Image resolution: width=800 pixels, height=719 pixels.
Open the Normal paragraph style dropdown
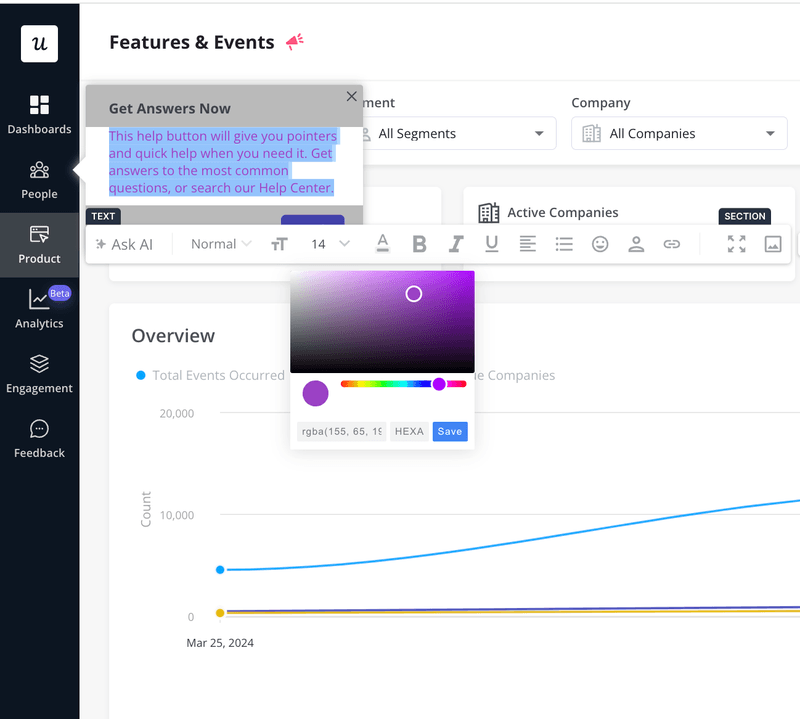click(219, 243)
